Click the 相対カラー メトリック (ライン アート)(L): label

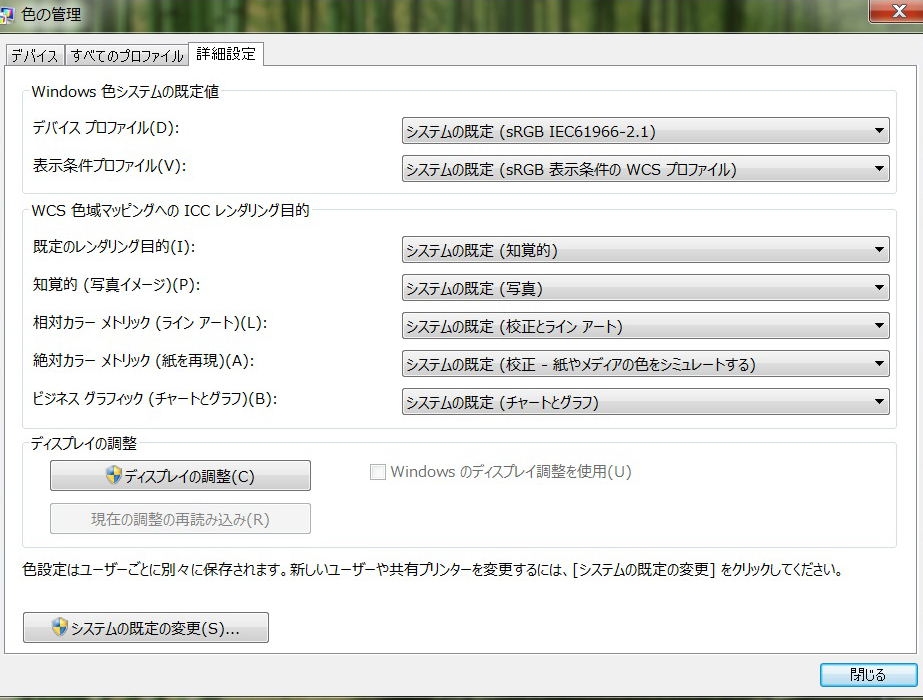(150, 323)
